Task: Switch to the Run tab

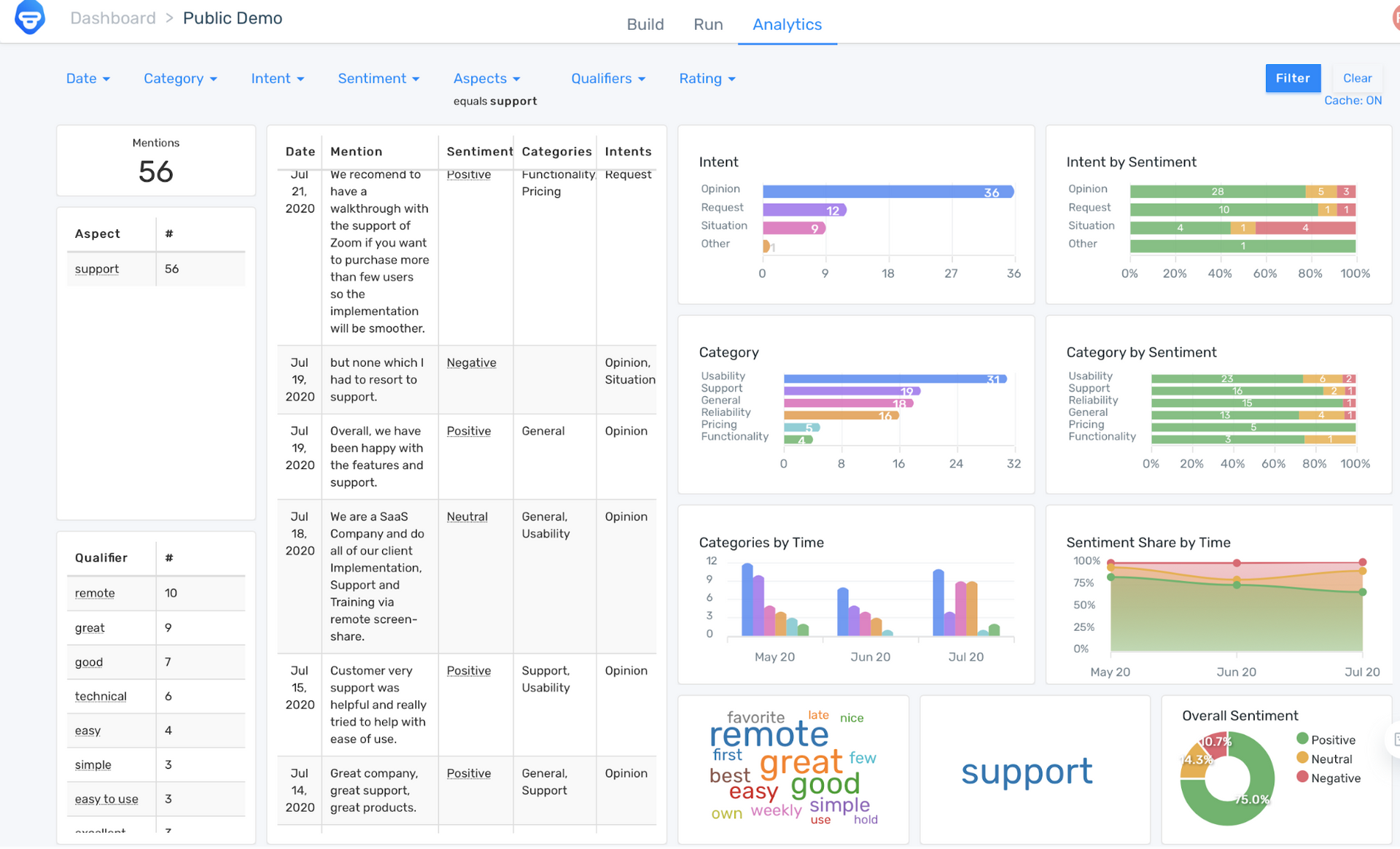Action: (x=707, y=24)
